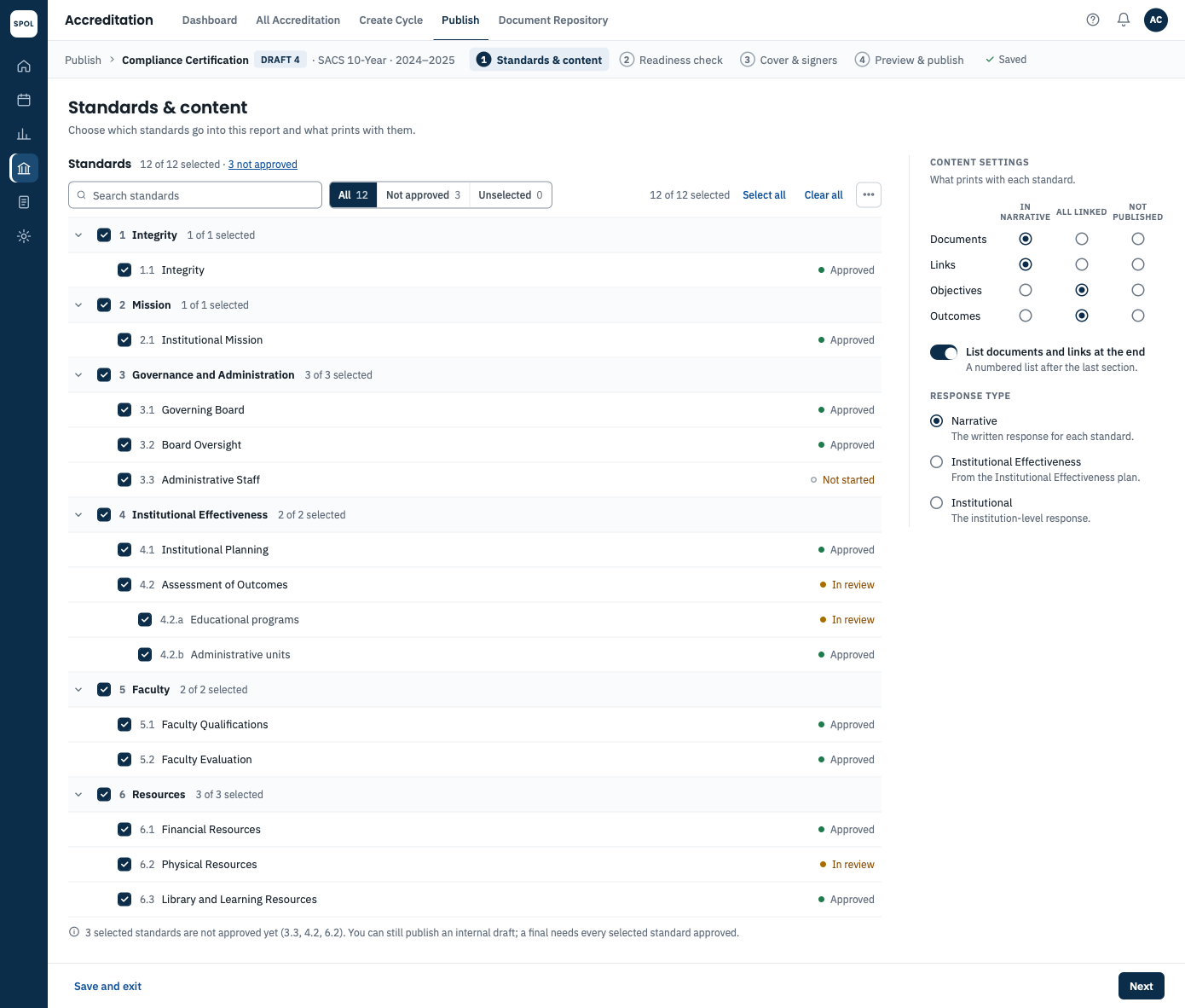1185x1008 pixels.
Task: Click the Search standards field
Action: [x=195, y=195]
